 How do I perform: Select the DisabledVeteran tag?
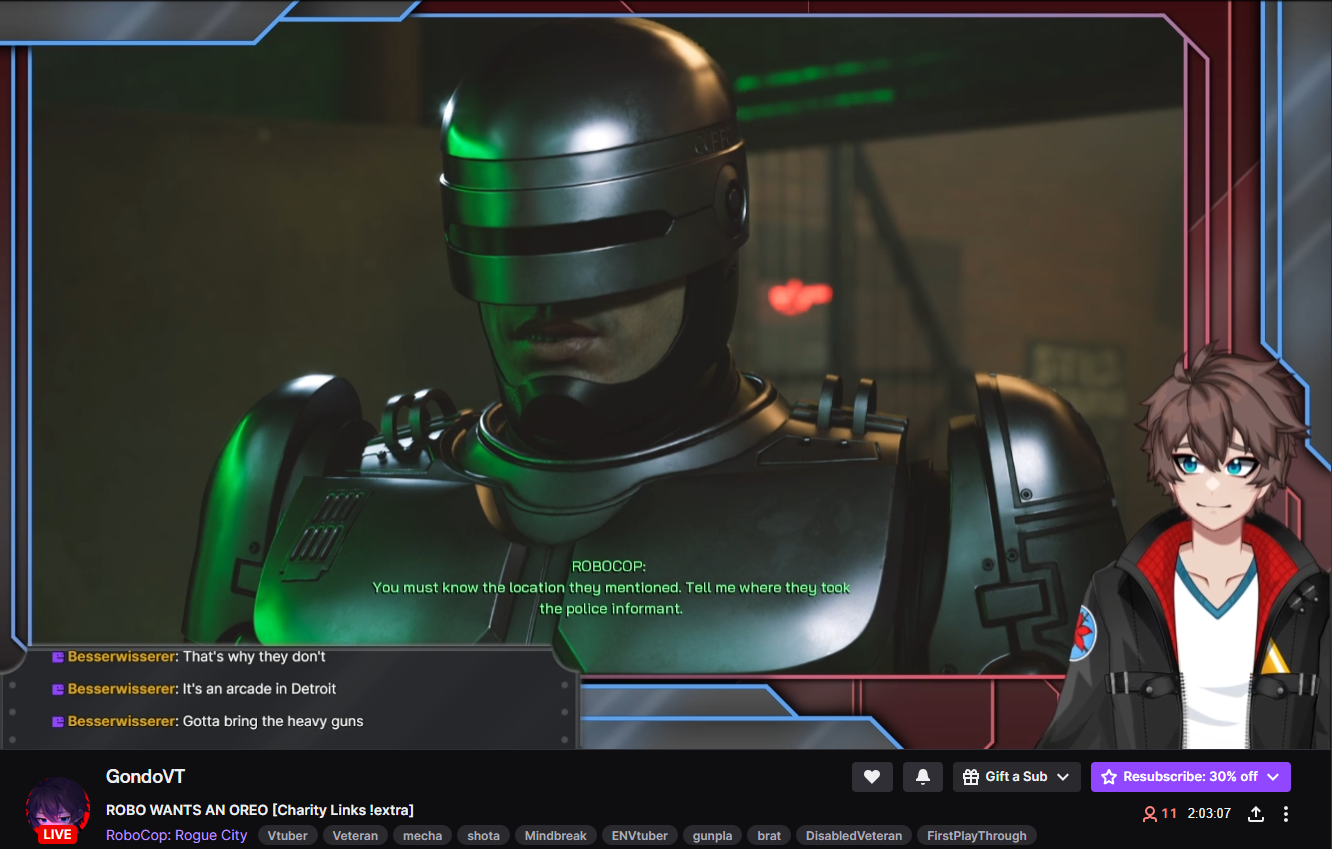[854, 835]
